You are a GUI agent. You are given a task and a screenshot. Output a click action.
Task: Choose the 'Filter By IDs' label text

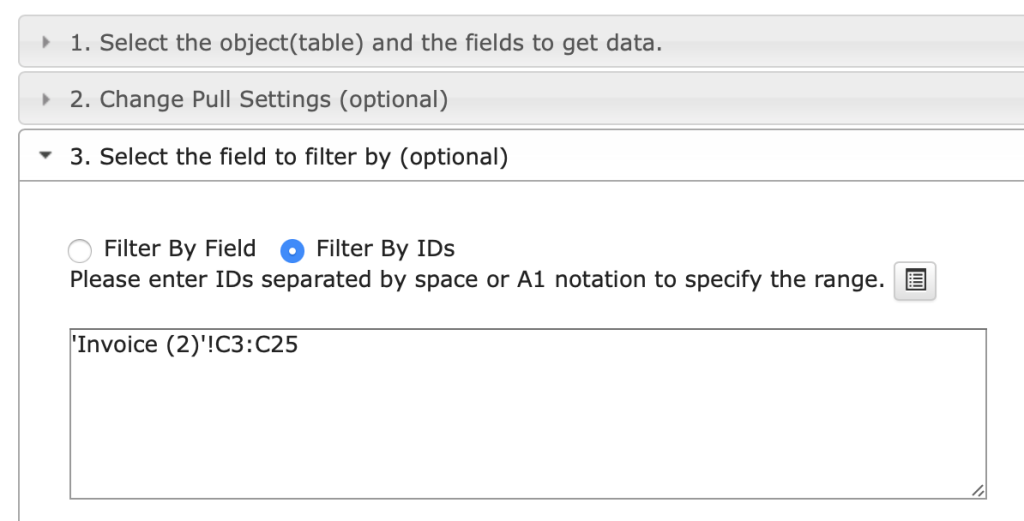pyautogui.click(x=385, y=249)
